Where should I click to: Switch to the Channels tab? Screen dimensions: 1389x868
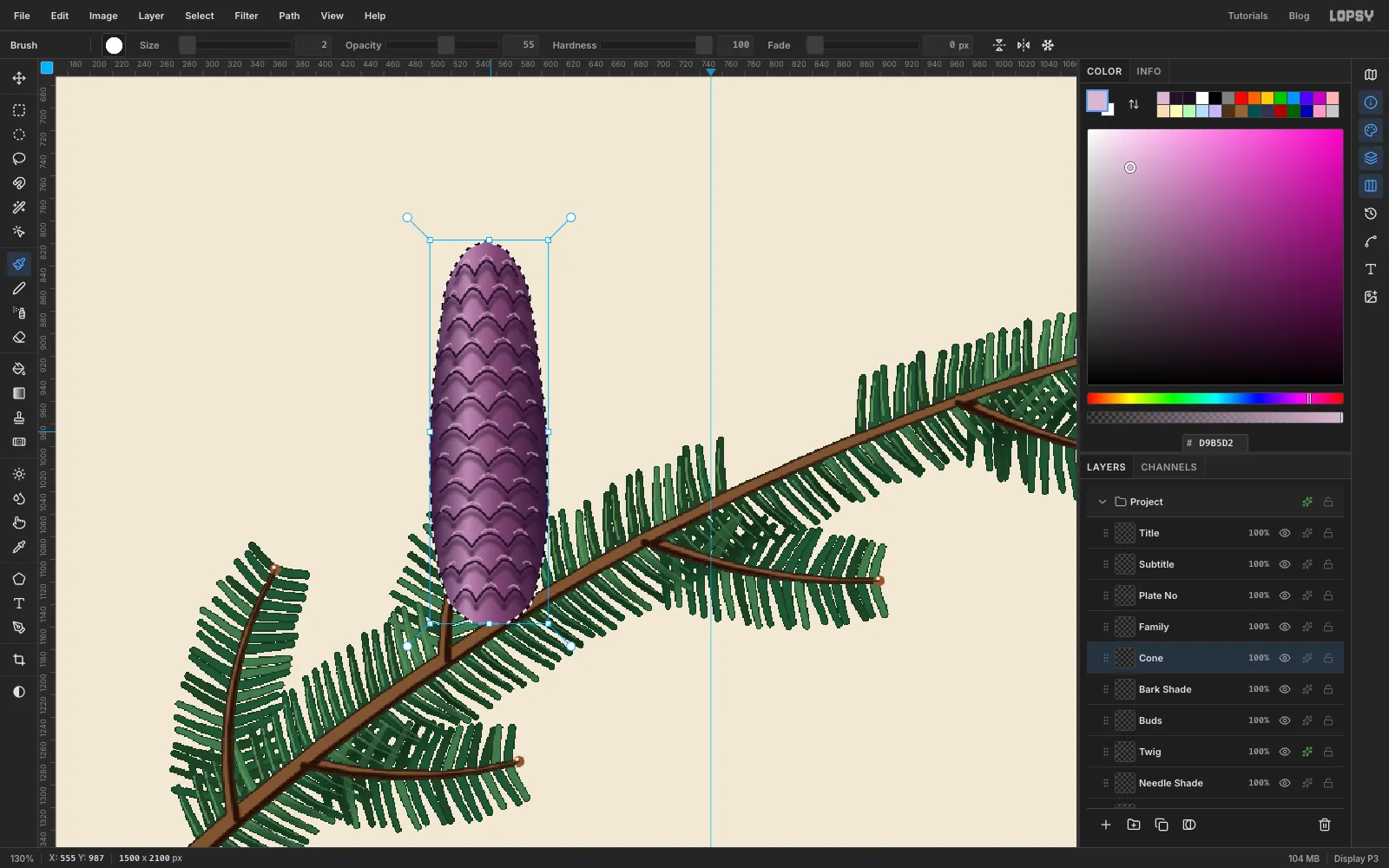(1168, 467)
